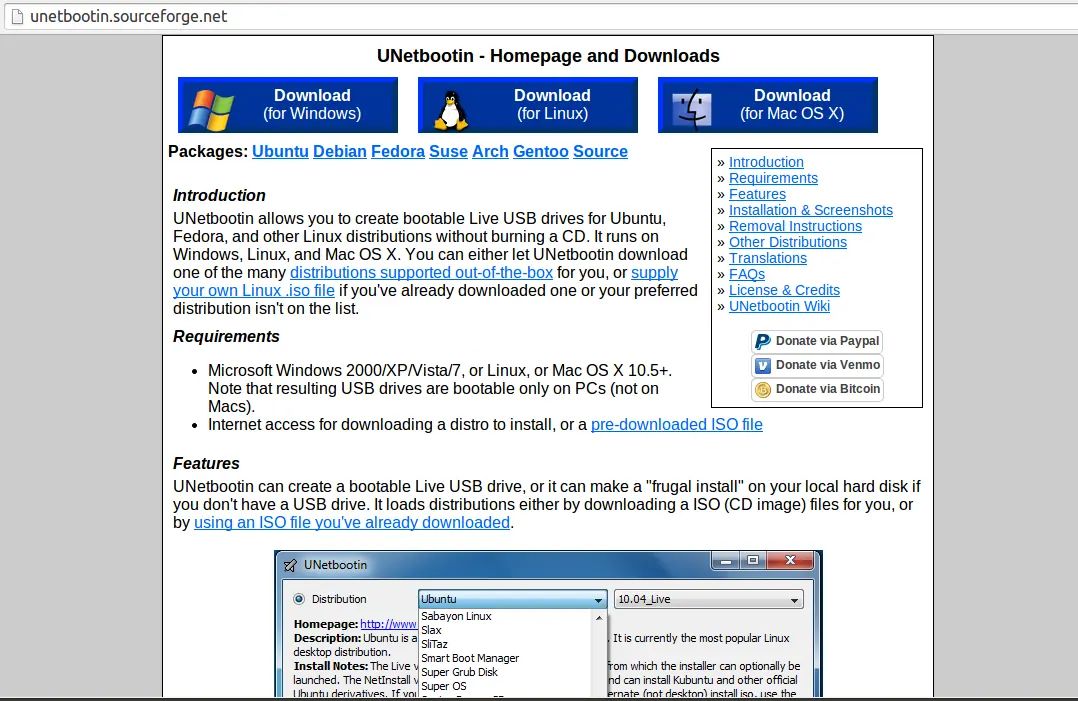Click the Mac Finder face icon

point(691,109)
